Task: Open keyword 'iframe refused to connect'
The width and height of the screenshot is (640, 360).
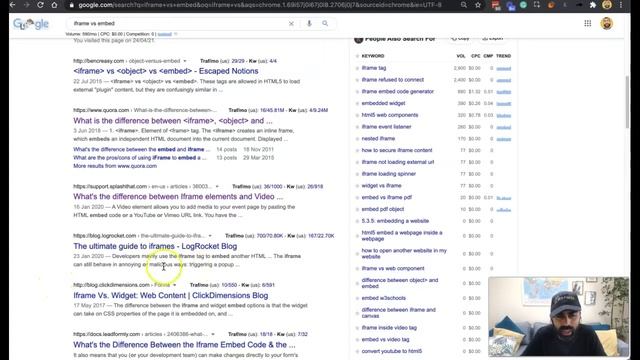Action: tap(393, 80)
